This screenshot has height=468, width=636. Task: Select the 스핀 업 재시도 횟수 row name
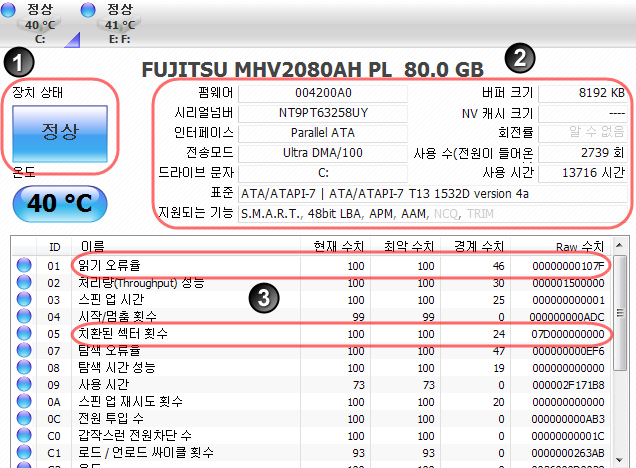point(130,401)
